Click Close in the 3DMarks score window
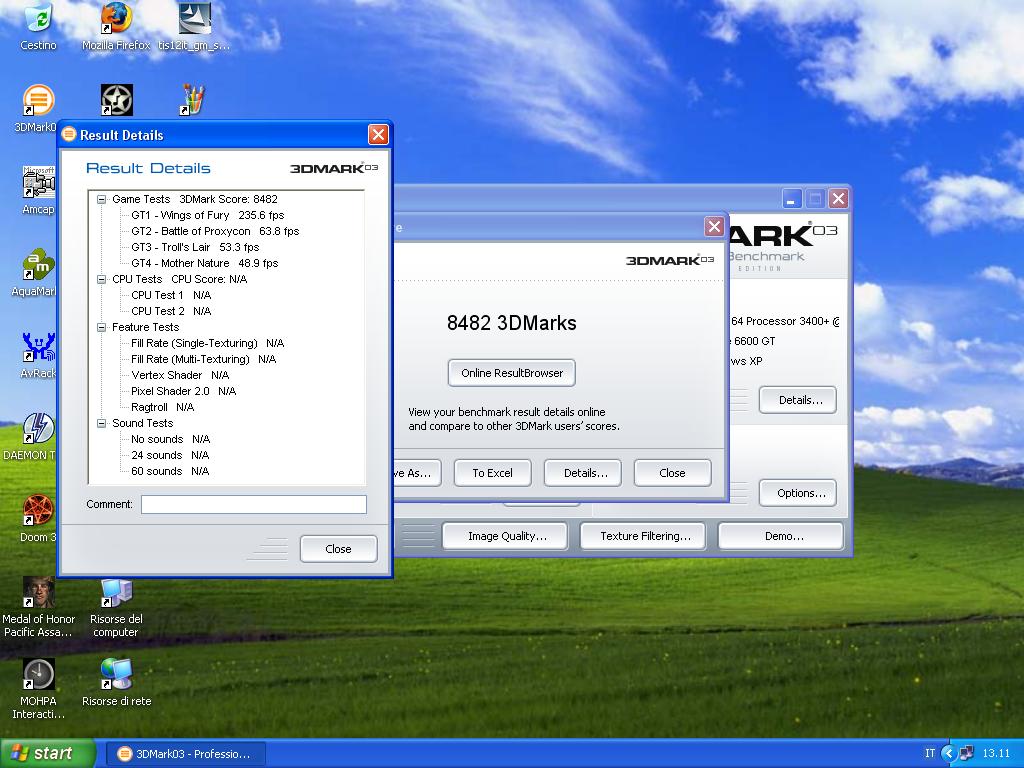Viewport: 1024px width, 768px height. pyautogui.click(x=672, y=473)
